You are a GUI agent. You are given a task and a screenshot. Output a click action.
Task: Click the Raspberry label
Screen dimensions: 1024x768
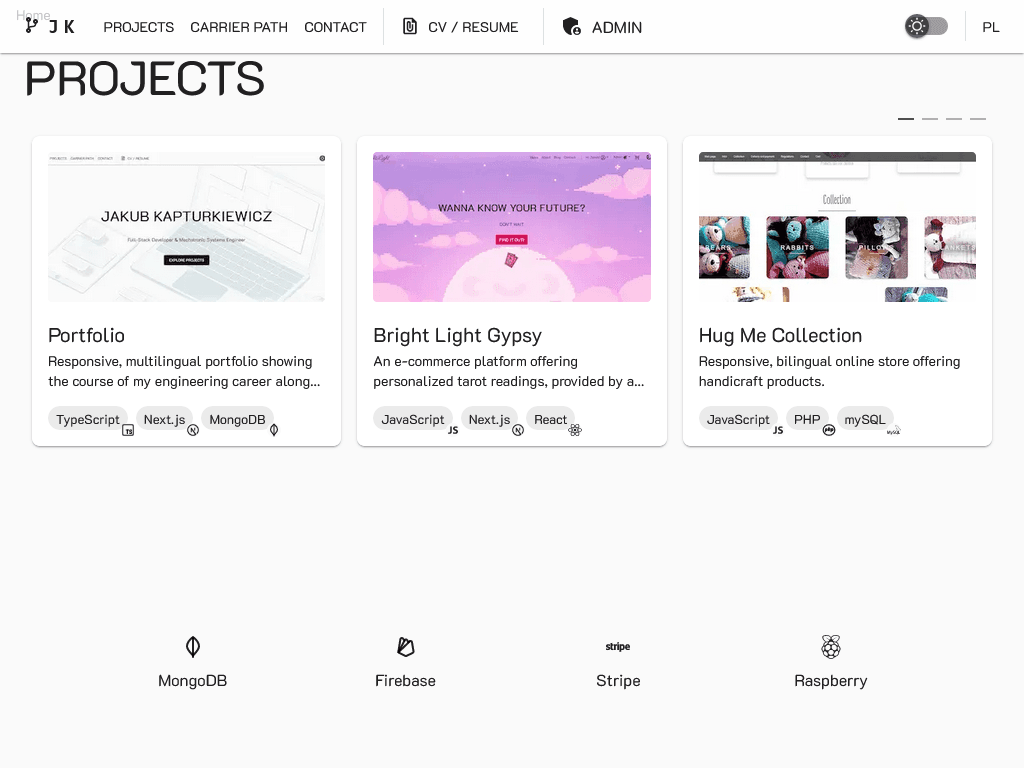point(831,681)
